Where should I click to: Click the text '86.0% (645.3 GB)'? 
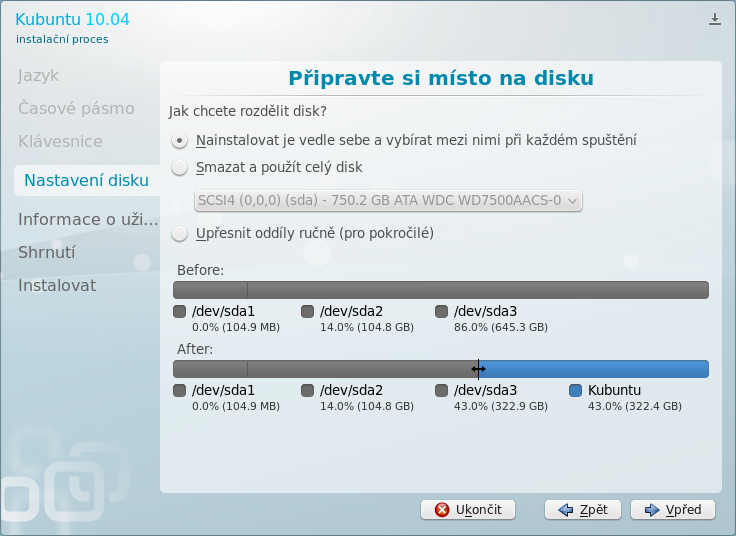(501, 328)
